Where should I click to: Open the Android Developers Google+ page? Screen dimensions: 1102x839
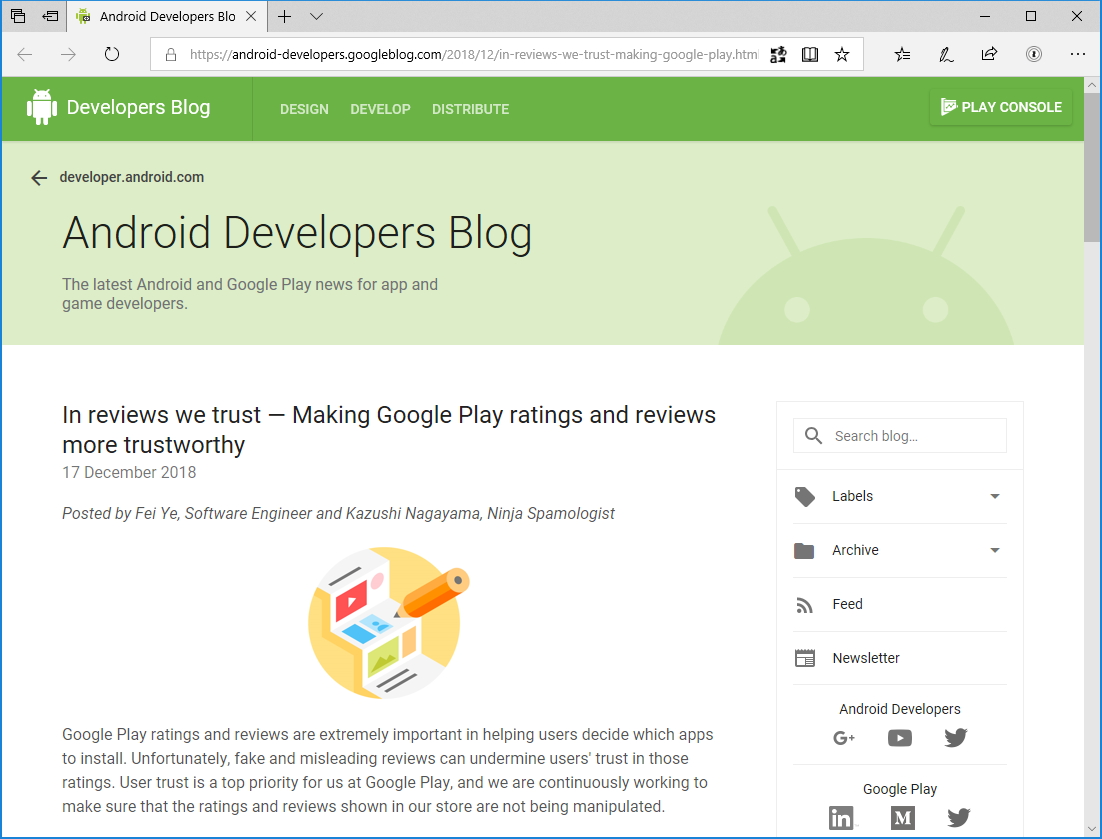(x=844, y=738)
